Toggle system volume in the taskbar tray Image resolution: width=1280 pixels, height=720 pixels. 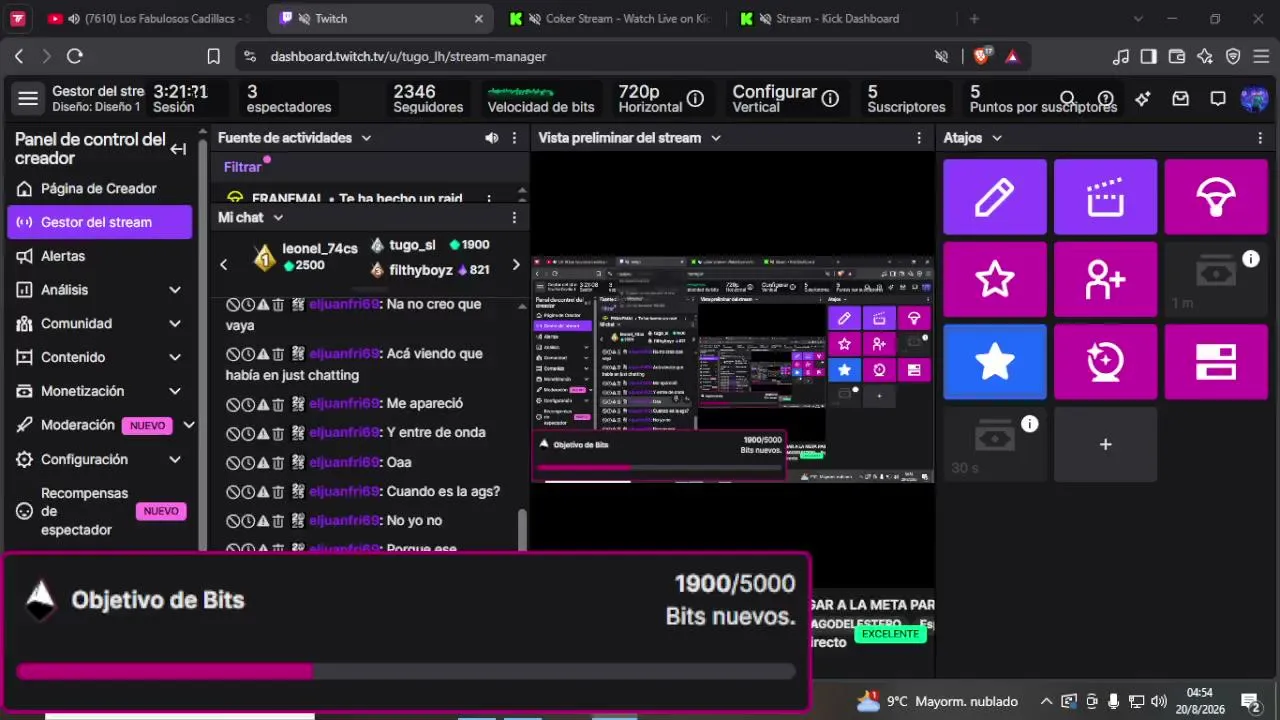pyautogui.click(x=1159, y=701)
